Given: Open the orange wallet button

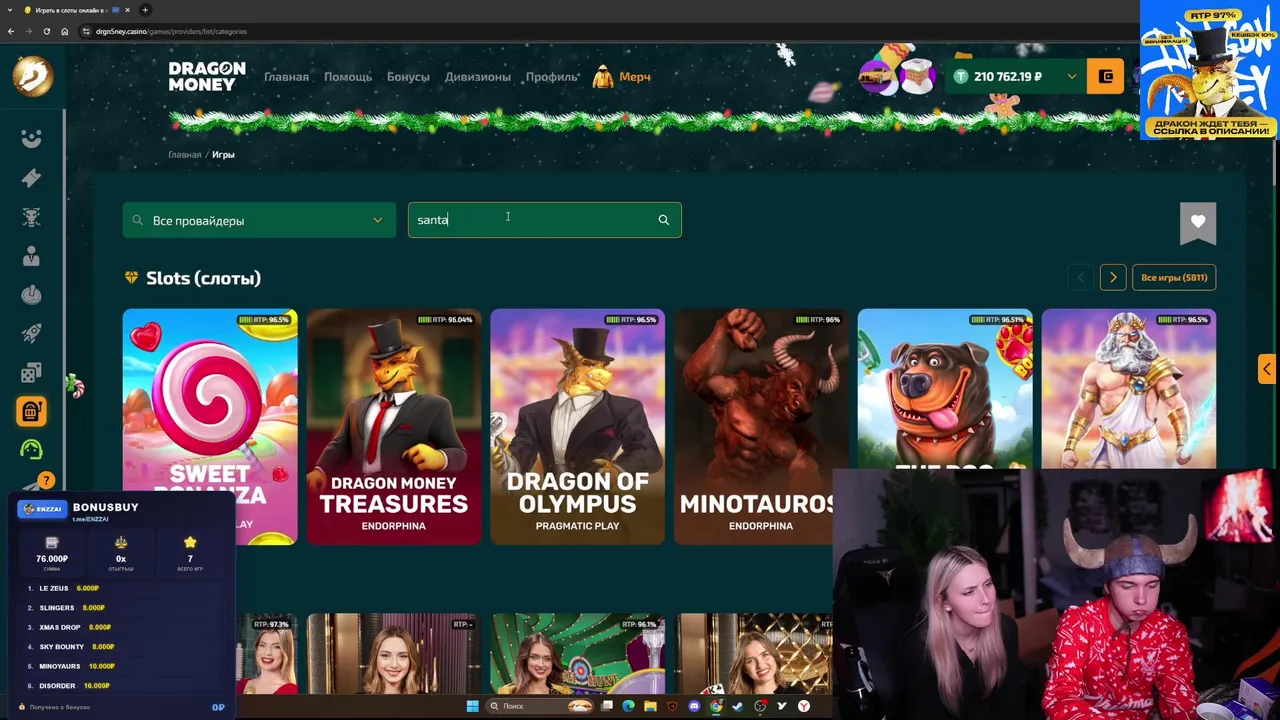Looking at the screenshot, I should tap(1106, 76).
